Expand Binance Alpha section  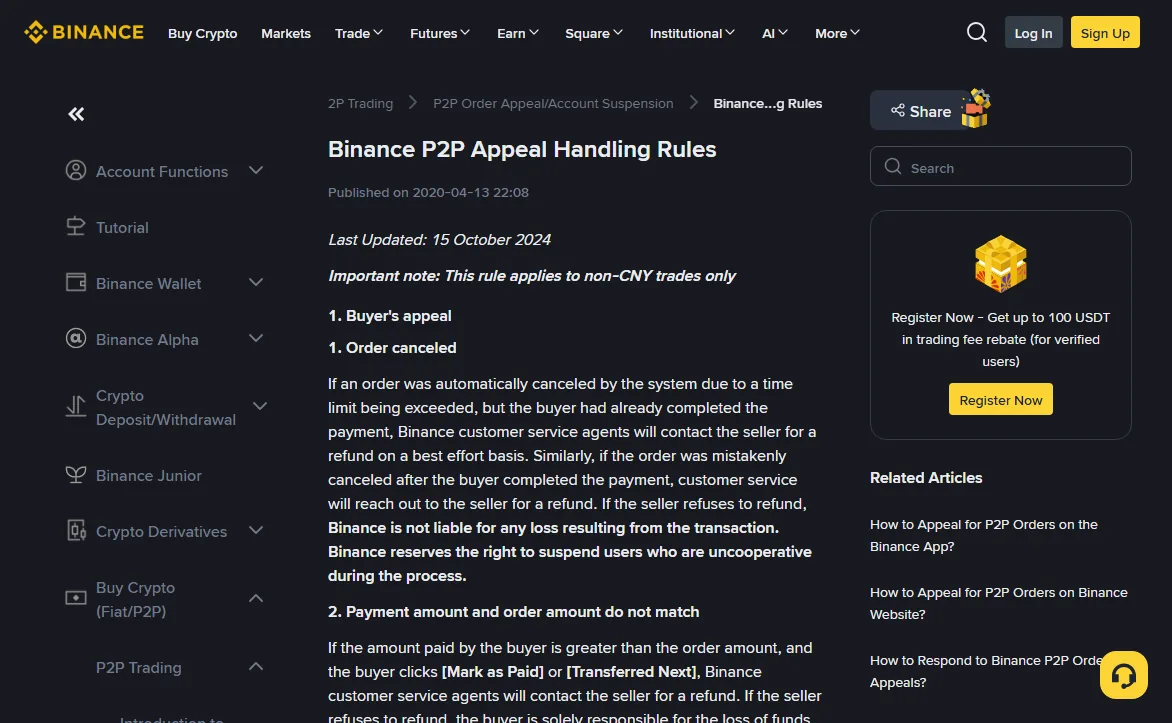coord(256,339)
